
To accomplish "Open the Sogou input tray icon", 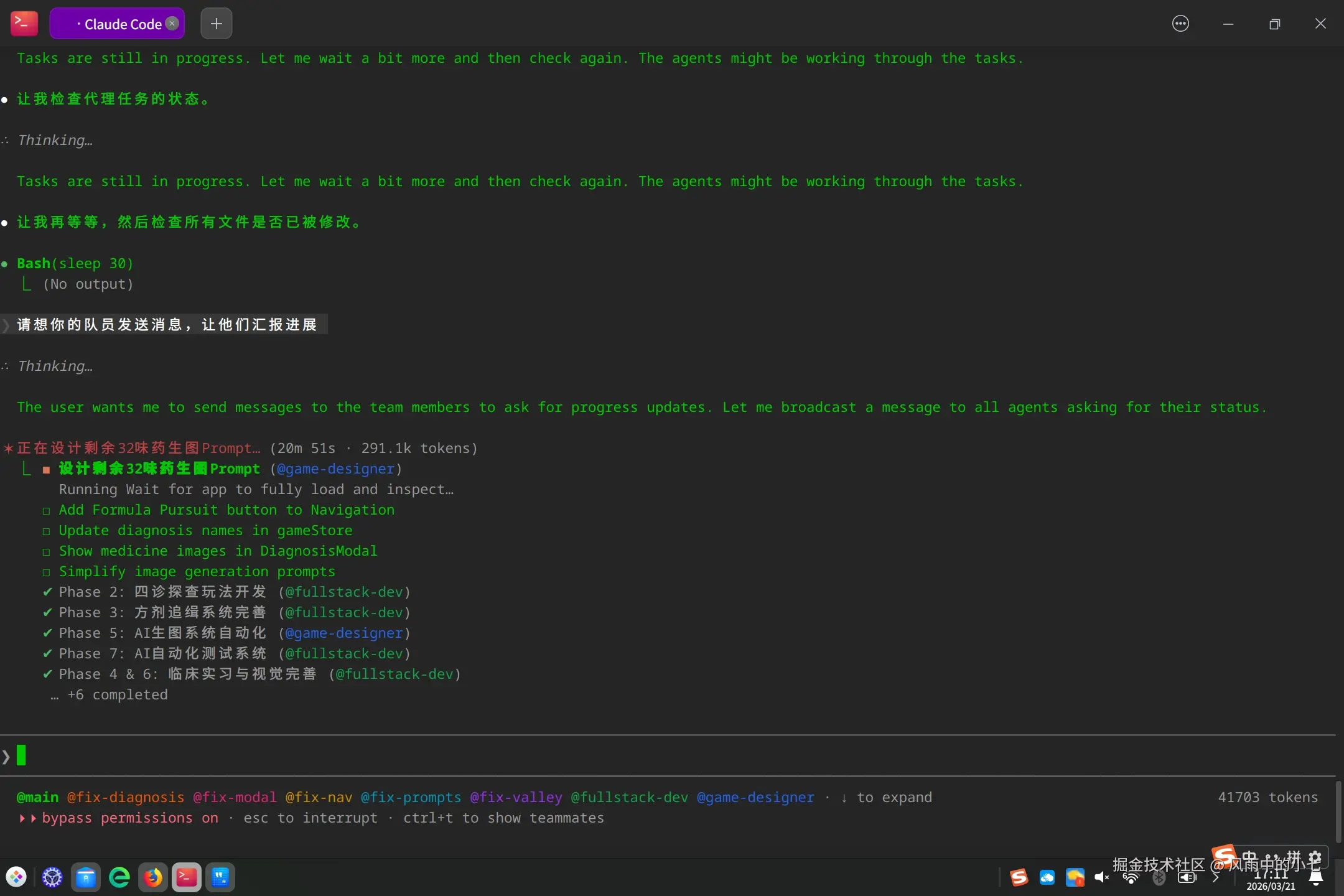I will click(x=1019, y=877).
